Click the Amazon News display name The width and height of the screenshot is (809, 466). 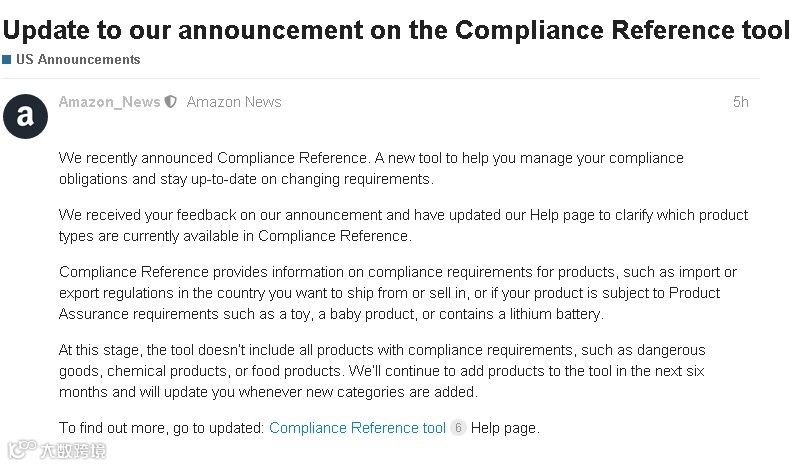[234, 102]
